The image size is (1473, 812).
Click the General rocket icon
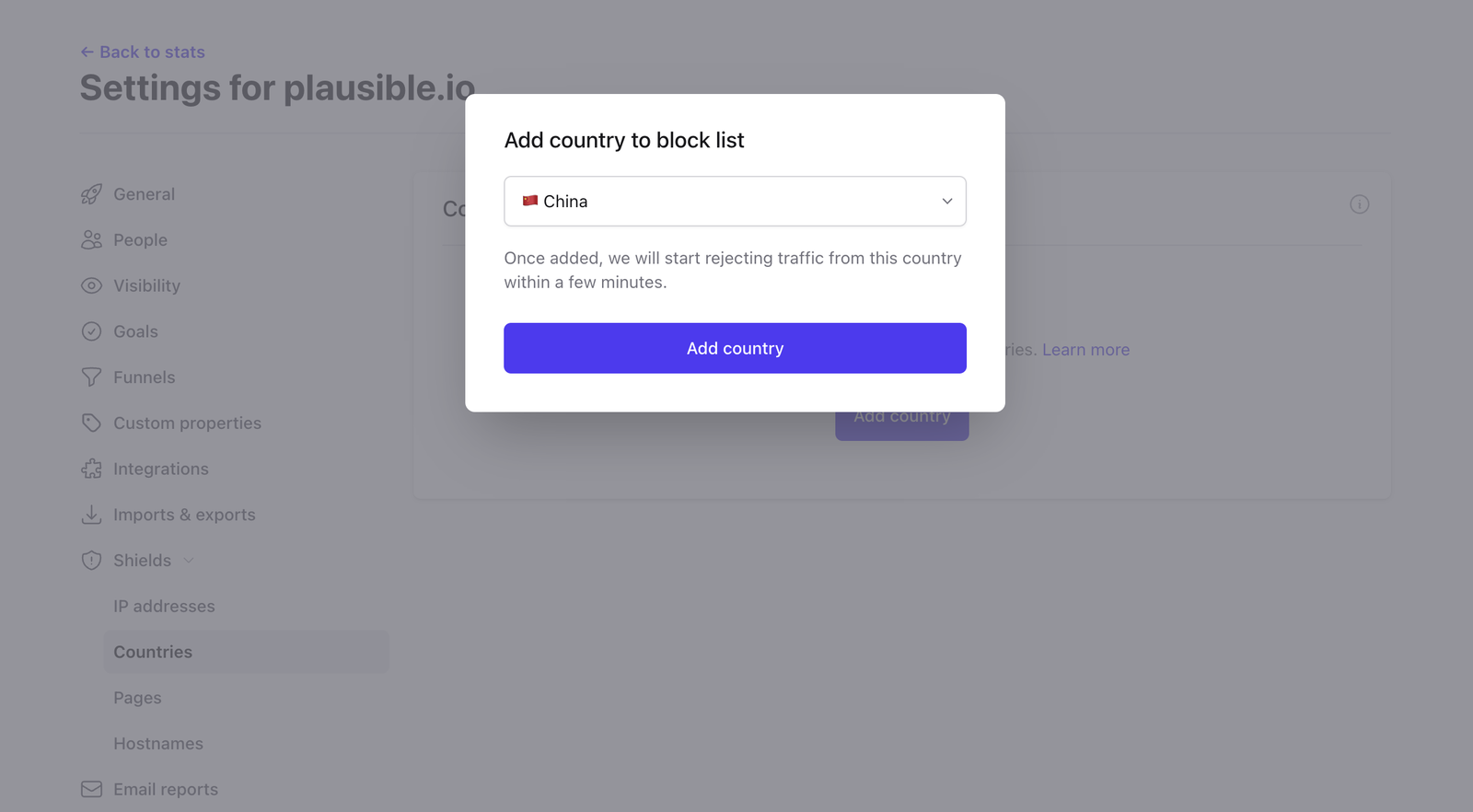pos(91,194)
